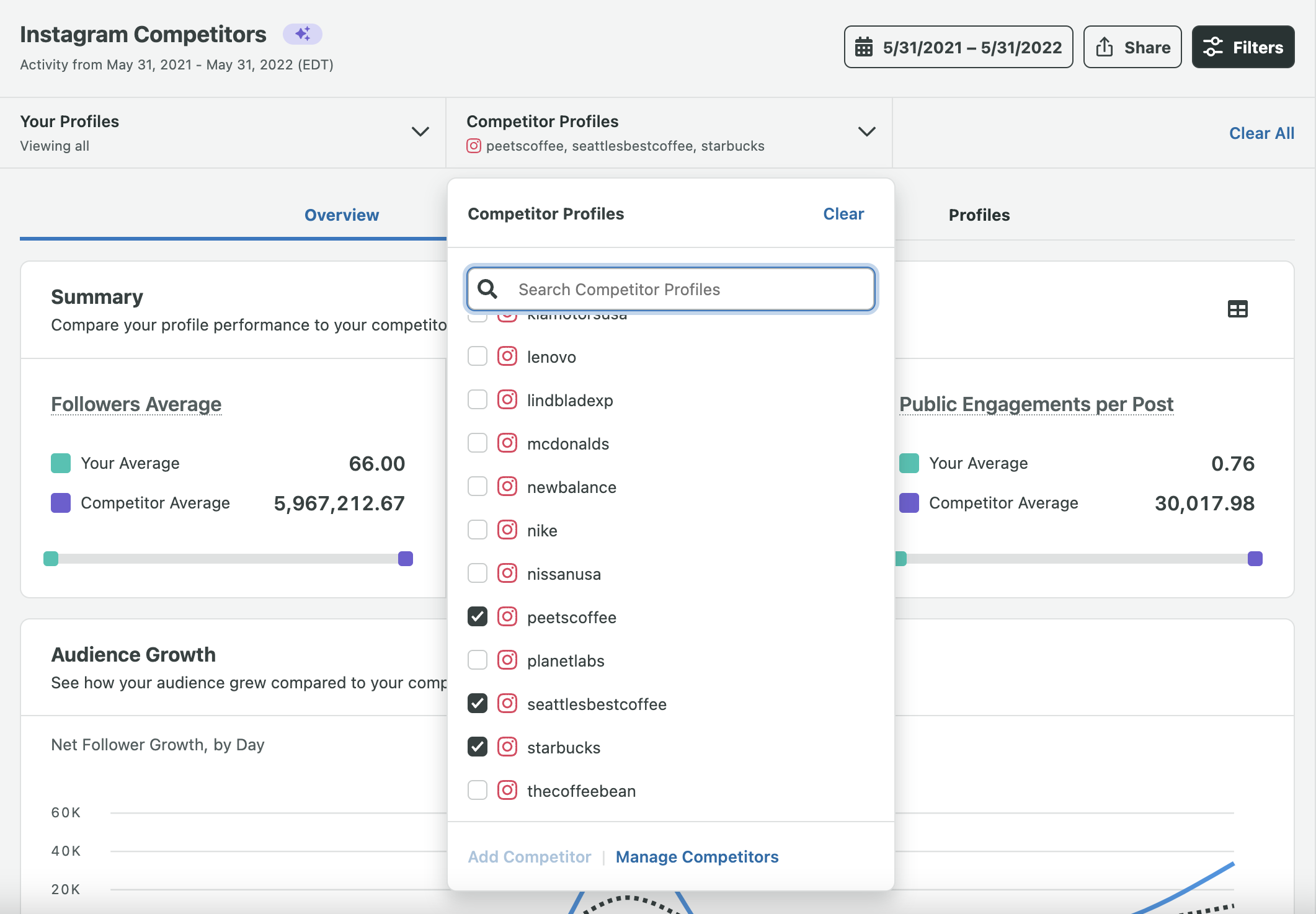1316x914 pixels.
Task: Click Clear All filters link
Action: (x=1261, y=133)
